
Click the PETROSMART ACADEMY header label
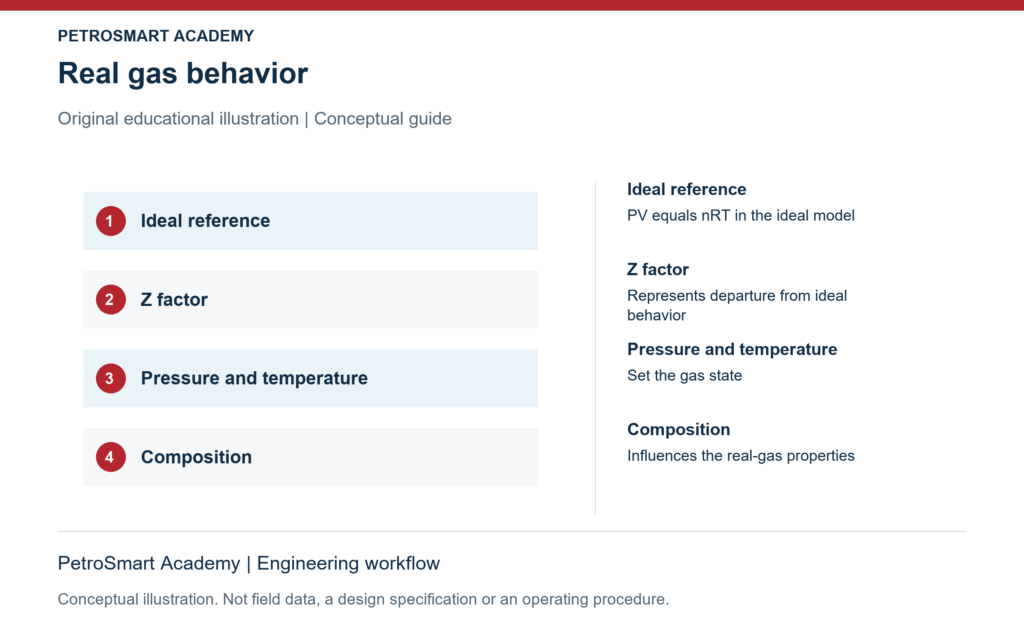[x=156, y=36]
